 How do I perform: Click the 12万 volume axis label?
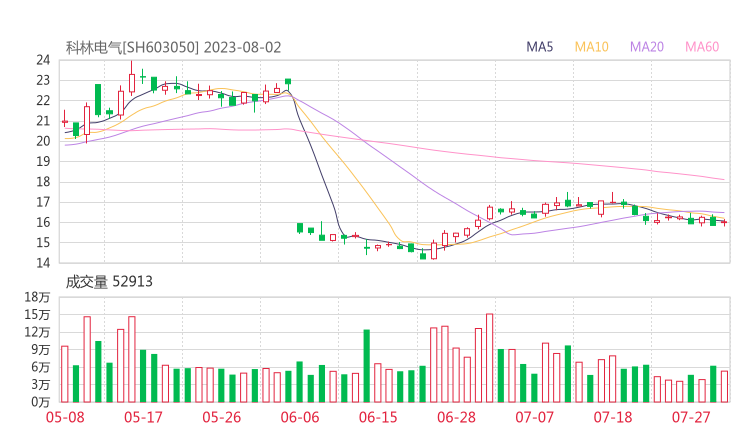tap(37, 332)
